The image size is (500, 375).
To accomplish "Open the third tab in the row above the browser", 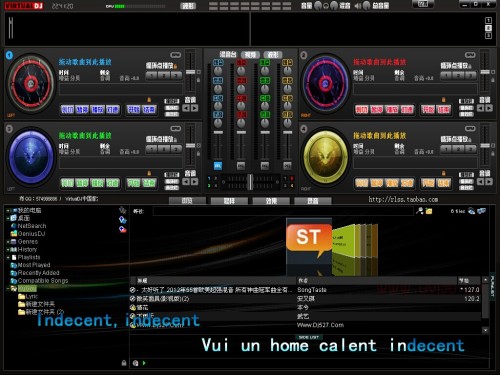I will pos(271,201).
